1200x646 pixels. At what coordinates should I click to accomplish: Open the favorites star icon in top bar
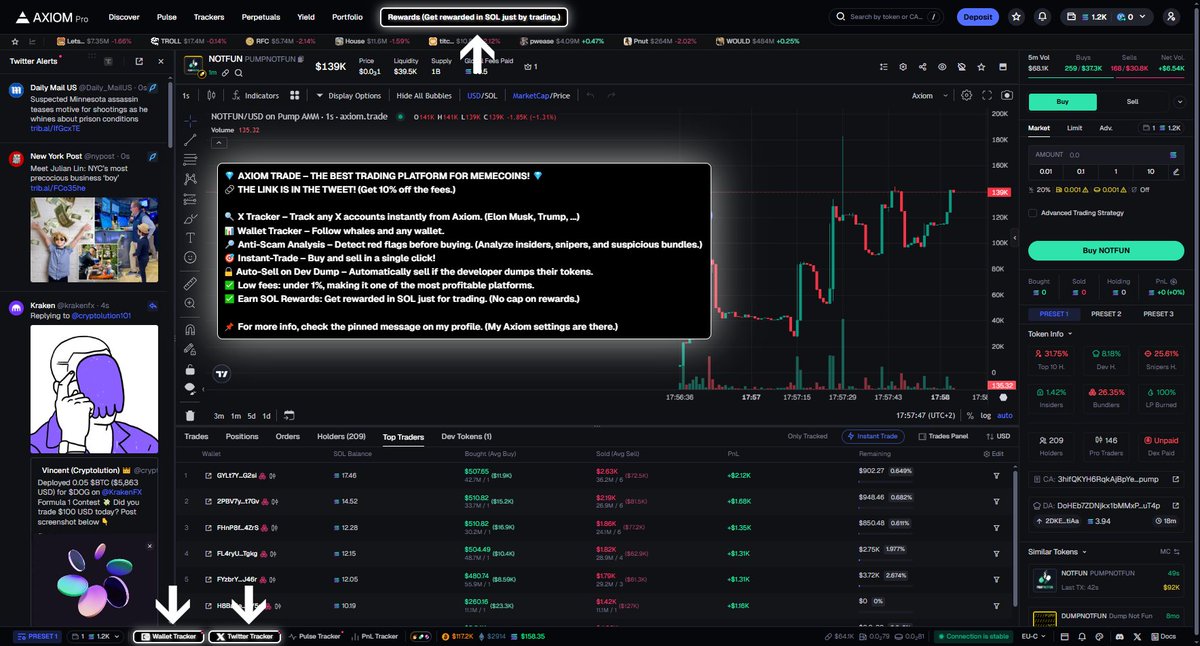[1016, 17]
